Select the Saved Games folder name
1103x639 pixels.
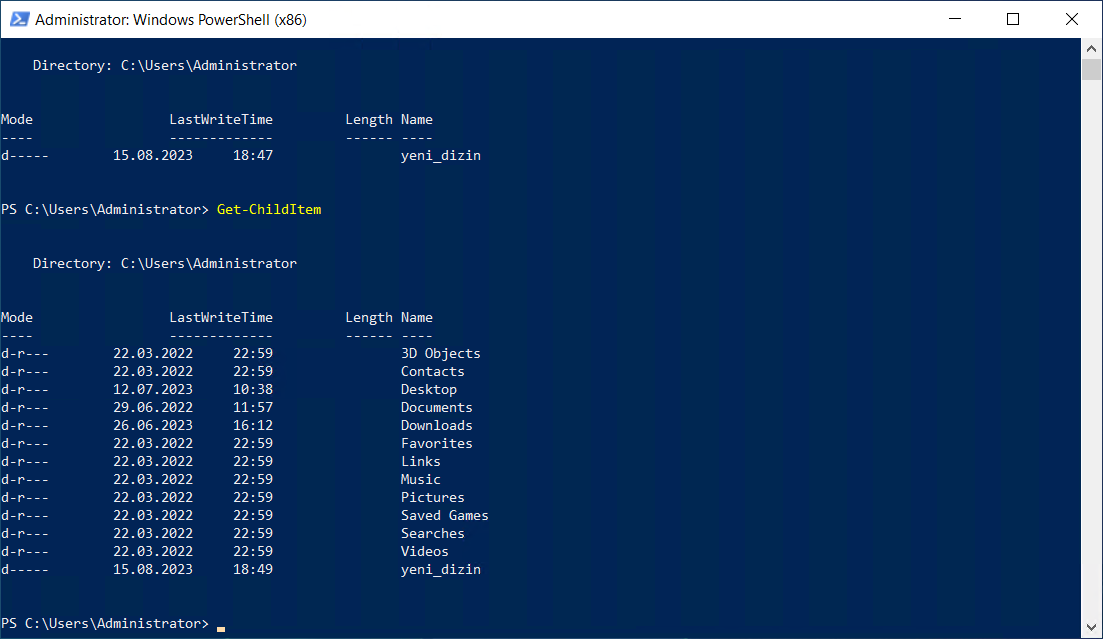point(444,515)
